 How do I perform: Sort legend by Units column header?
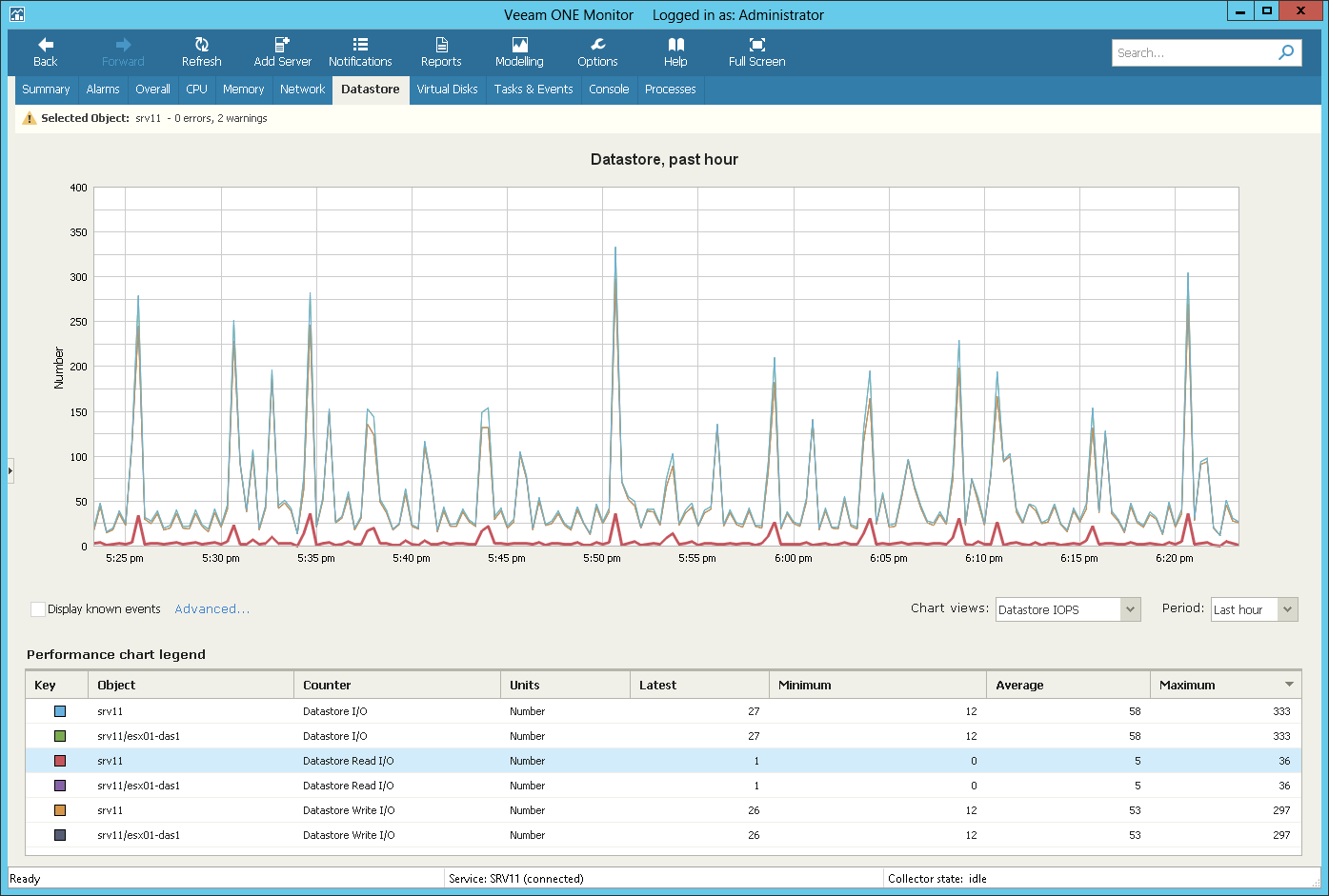coord(565,685)
